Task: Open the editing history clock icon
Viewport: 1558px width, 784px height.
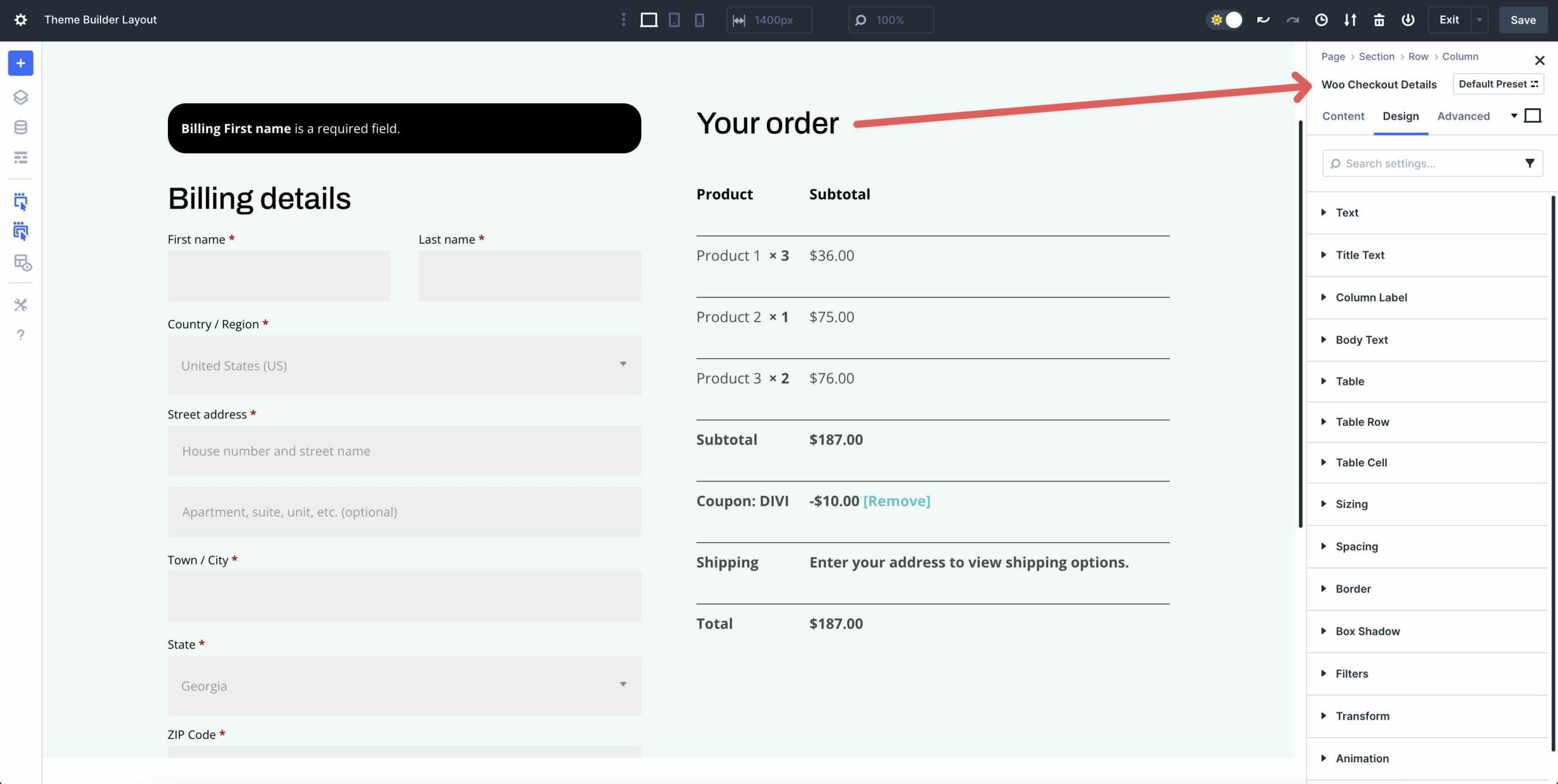Action: 1320,20
